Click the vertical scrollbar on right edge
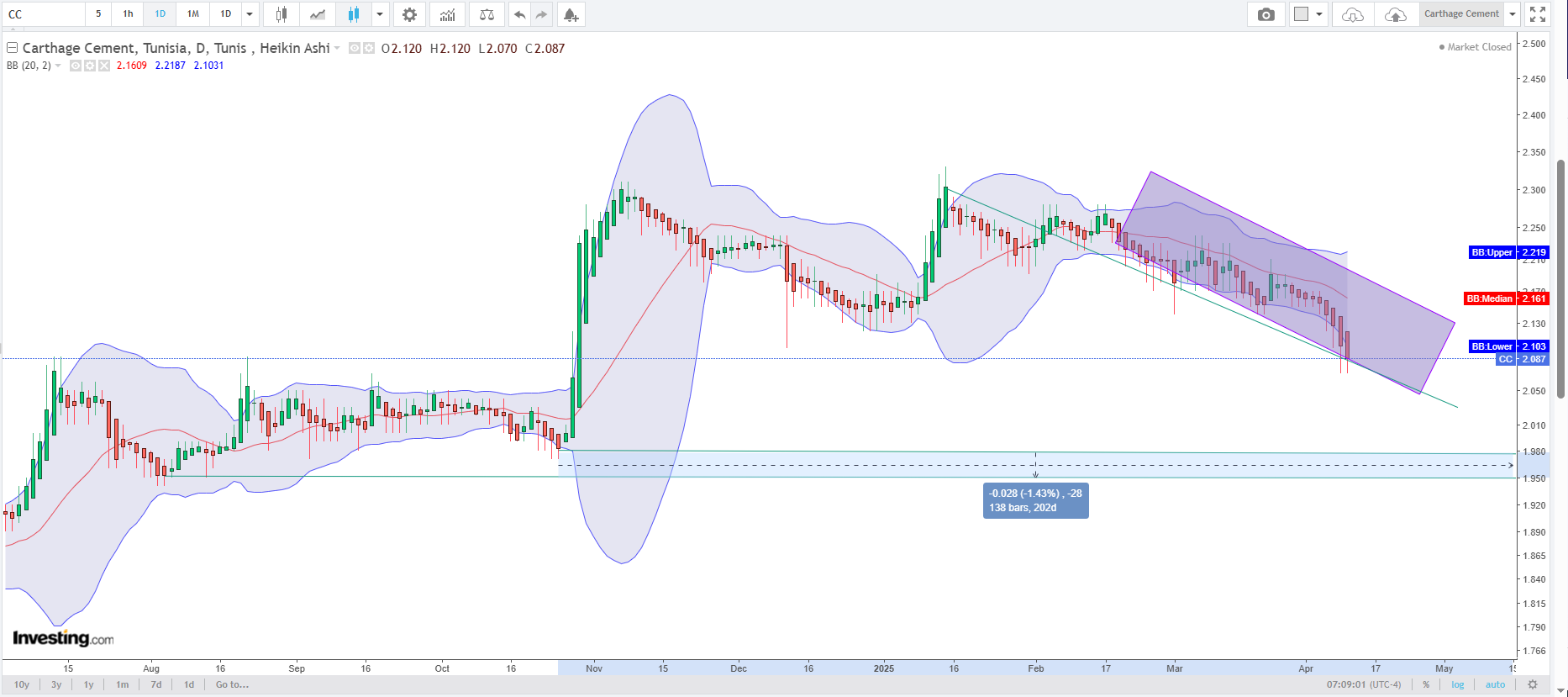 point(1560,277)
